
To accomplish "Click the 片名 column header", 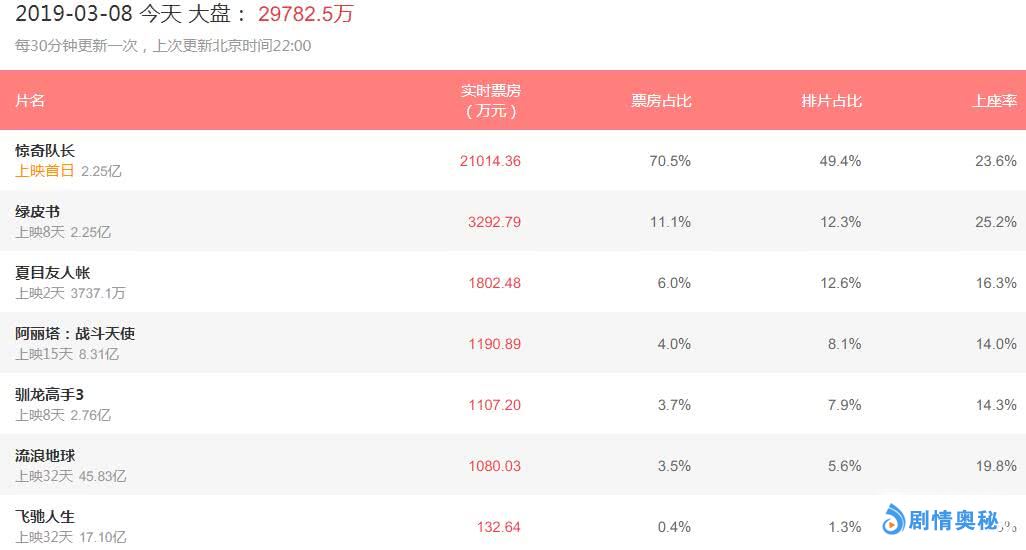I will coord(30,100).
